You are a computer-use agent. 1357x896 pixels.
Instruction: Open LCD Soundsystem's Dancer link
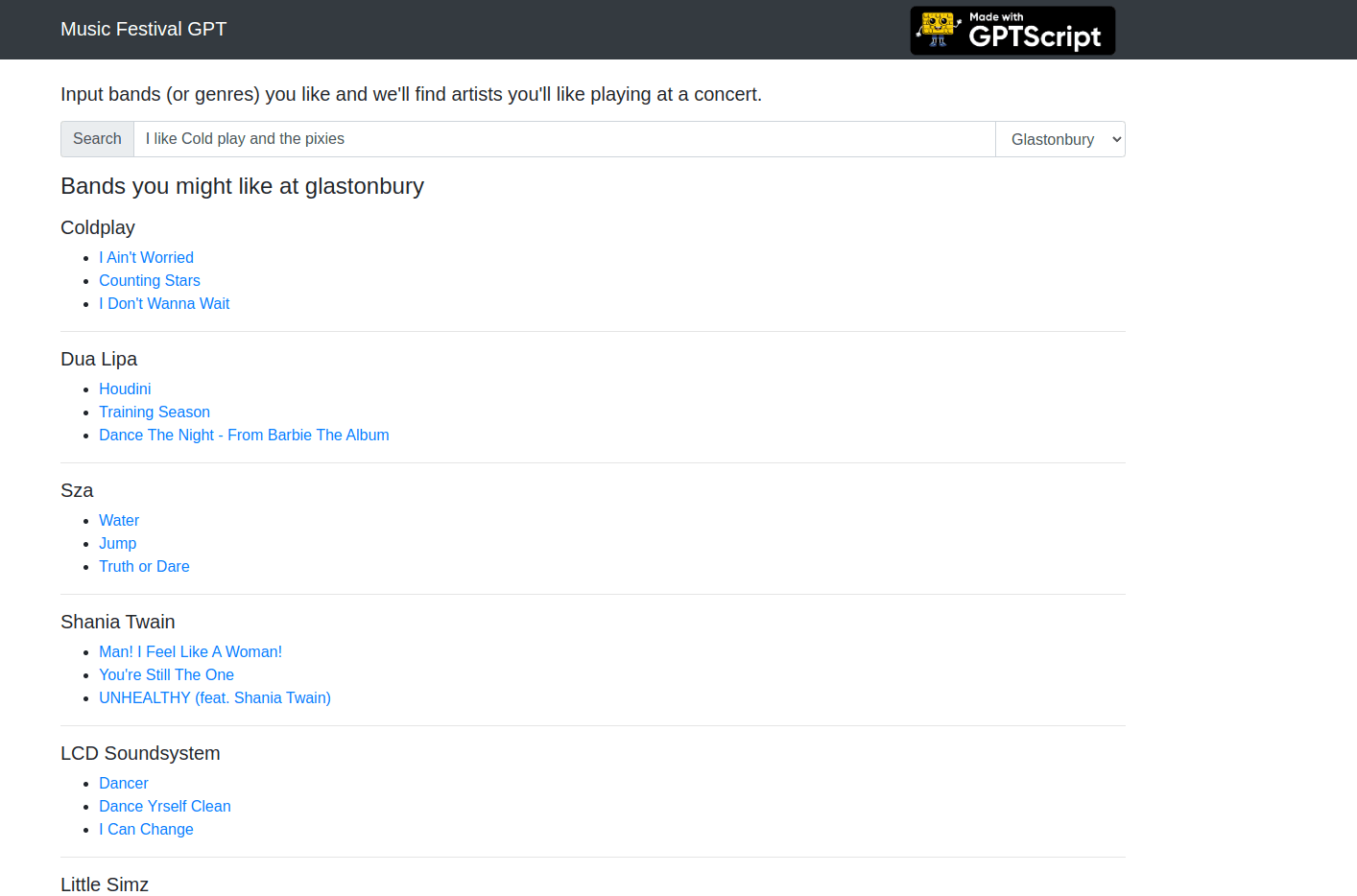pyautogui.click(x=124, y=783)
